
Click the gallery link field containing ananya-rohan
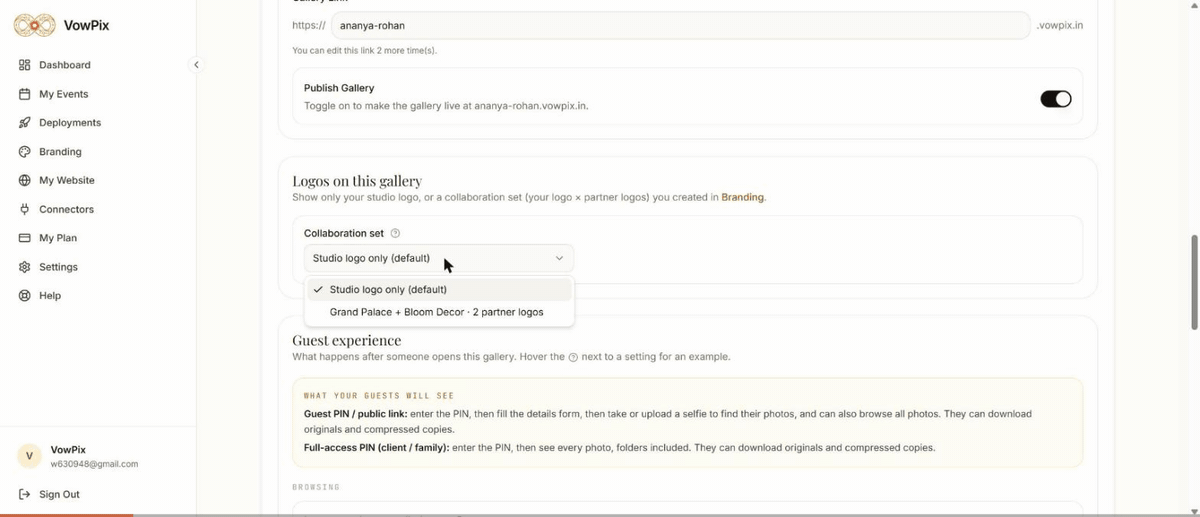click(680, 25)
